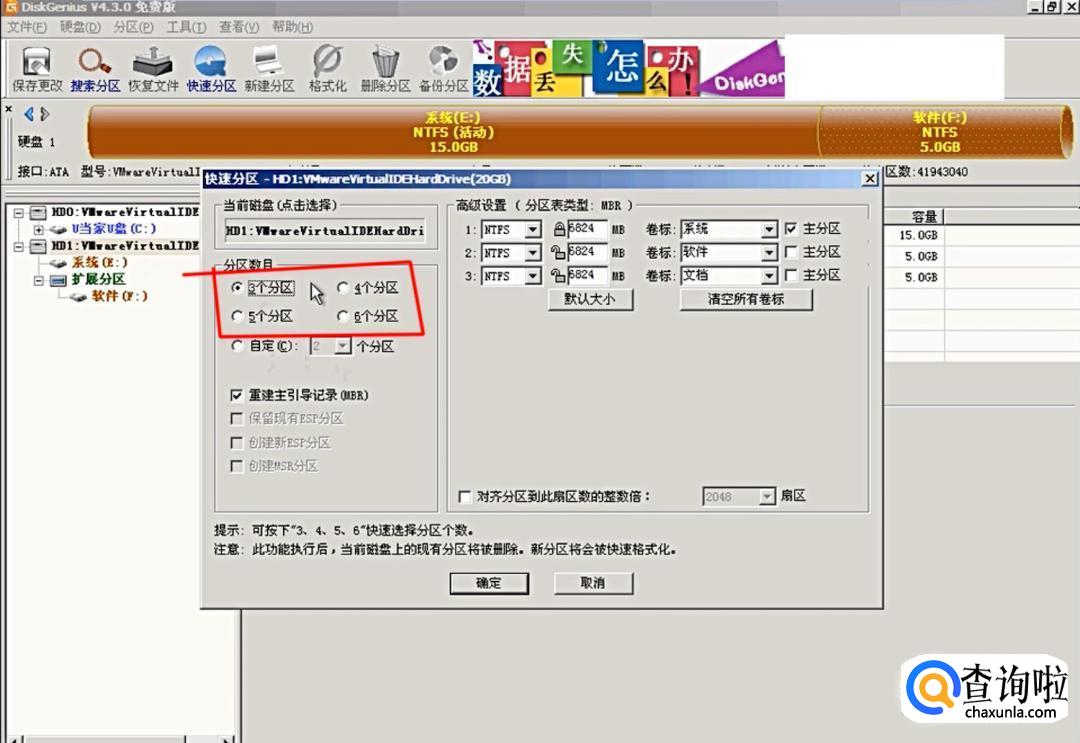The width and height of the screenshot is (1080, 743).
Task: Click the Delete Partition (删除分区) trash icon
Action: (x=385, y=69)
